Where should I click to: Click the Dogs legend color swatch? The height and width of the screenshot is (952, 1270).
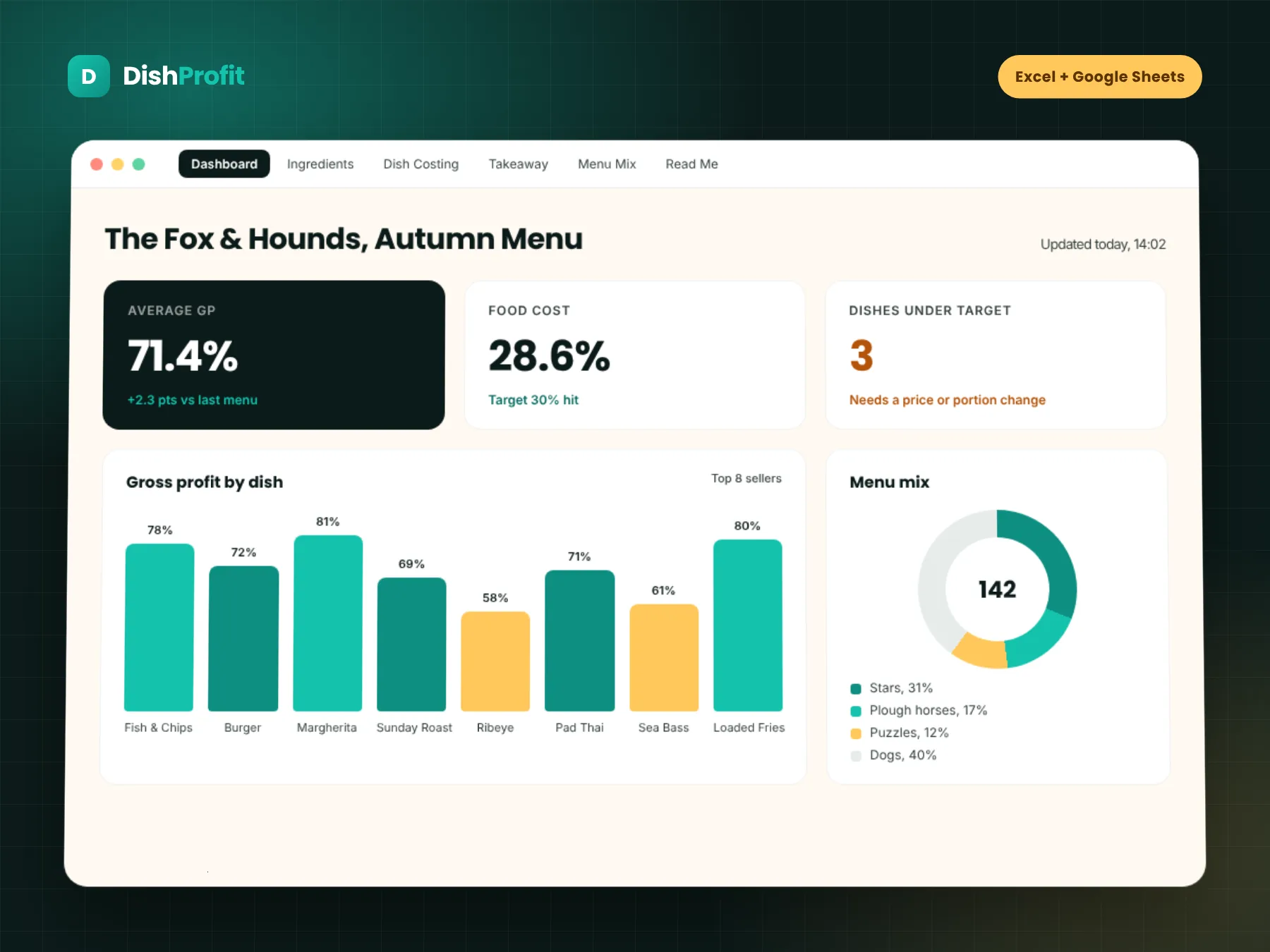tap(856, 756)
